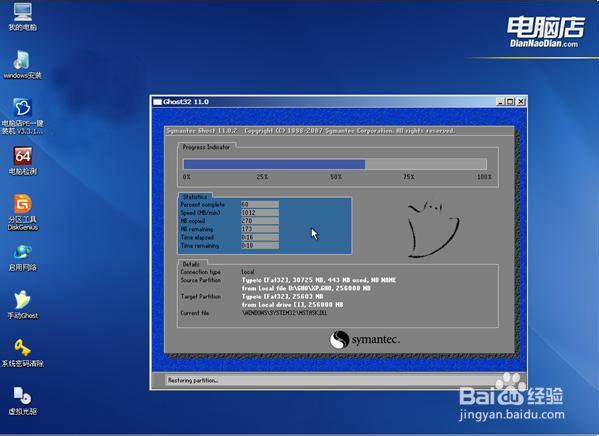Click the Time remaining value 0:10
The width and height of the screenshot is (599, 436).
(x=260, y=245)
